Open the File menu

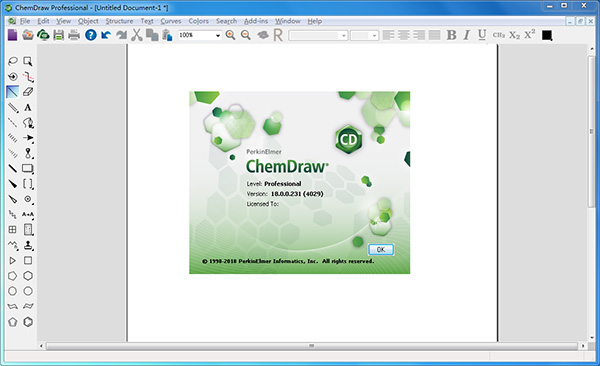coord(25,21)
